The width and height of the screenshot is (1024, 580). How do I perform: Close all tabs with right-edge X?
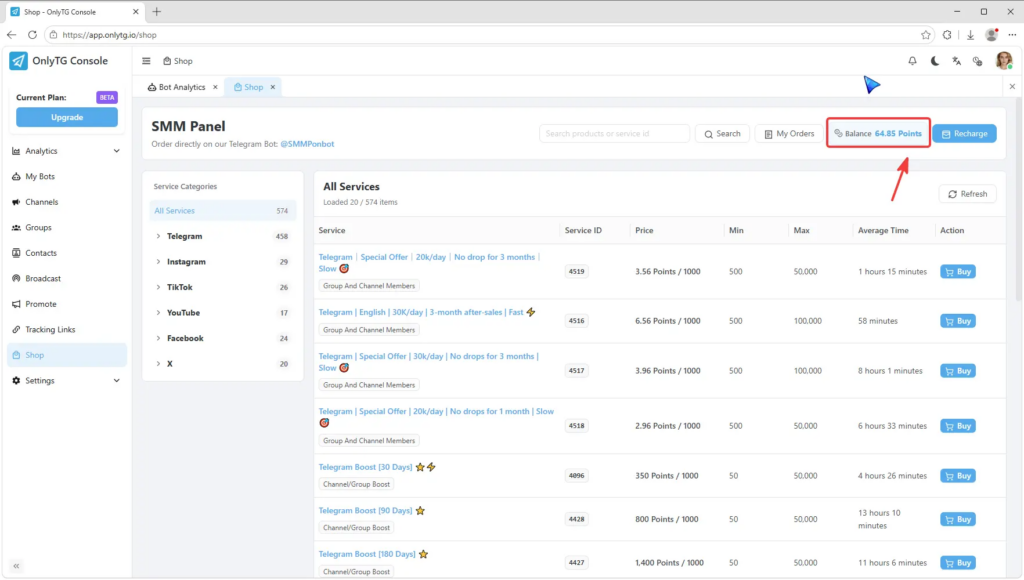[x=1012, y=86]
